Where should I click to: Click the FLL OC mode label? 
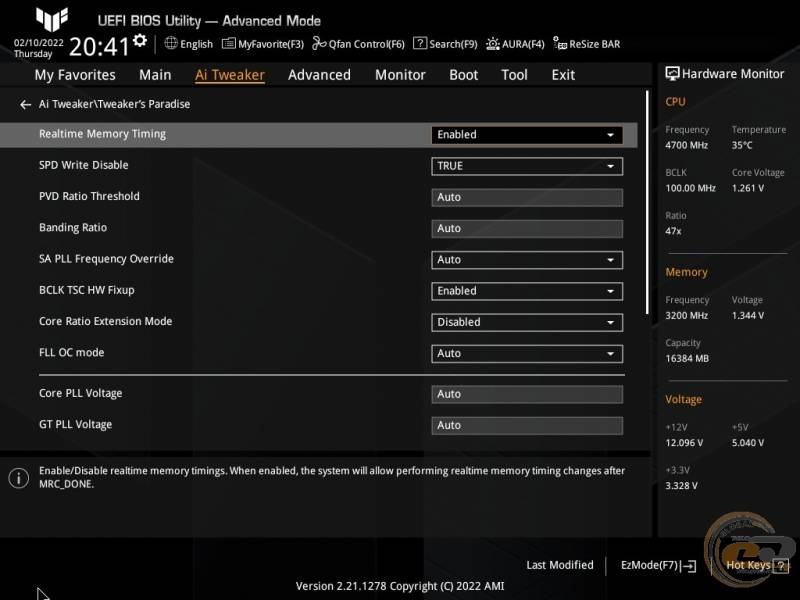[71, 353]
